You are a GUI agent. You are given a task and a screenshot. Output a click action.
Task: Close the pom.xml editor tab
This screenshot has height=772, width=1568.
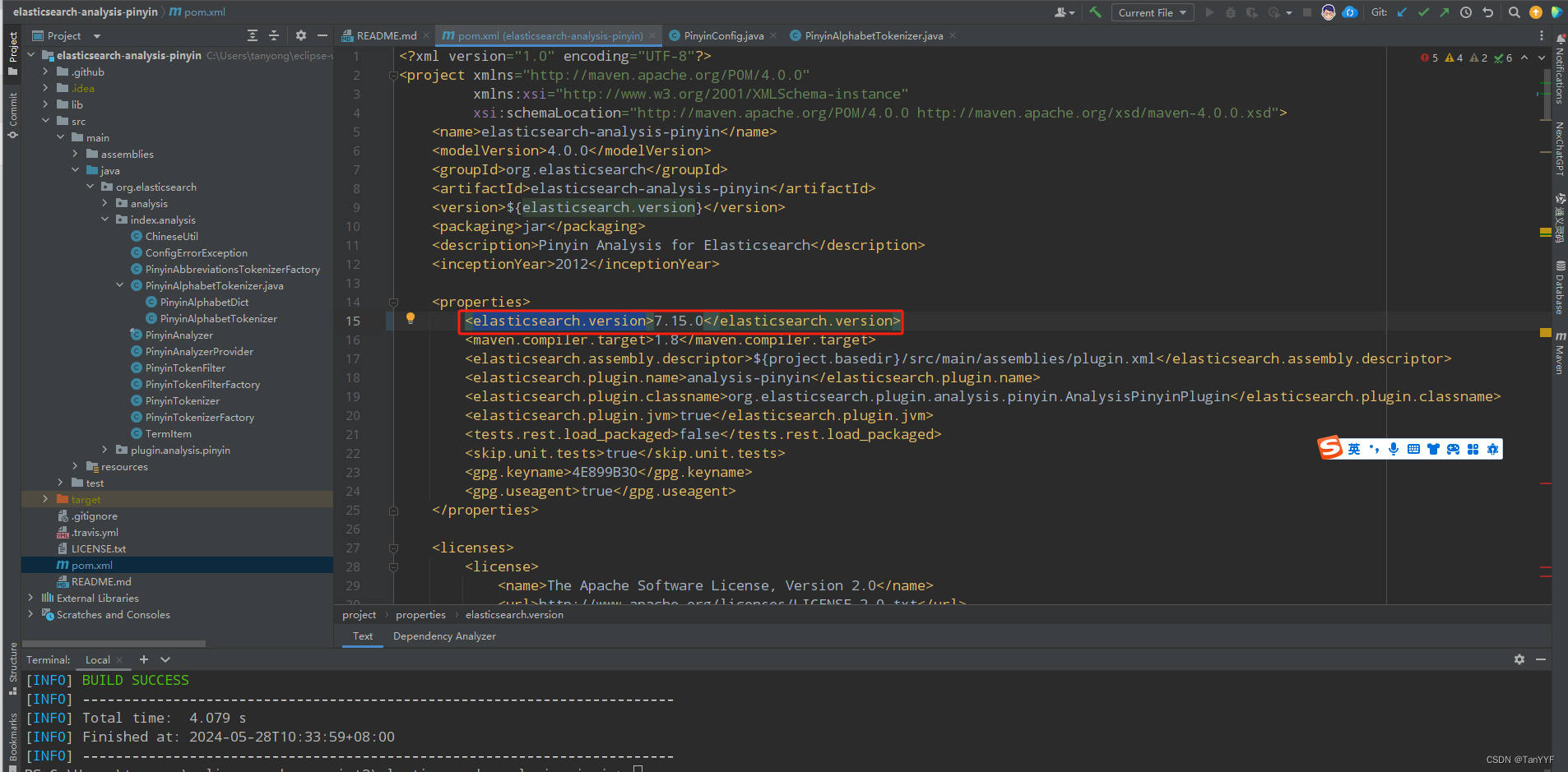[x=652, y=35]
